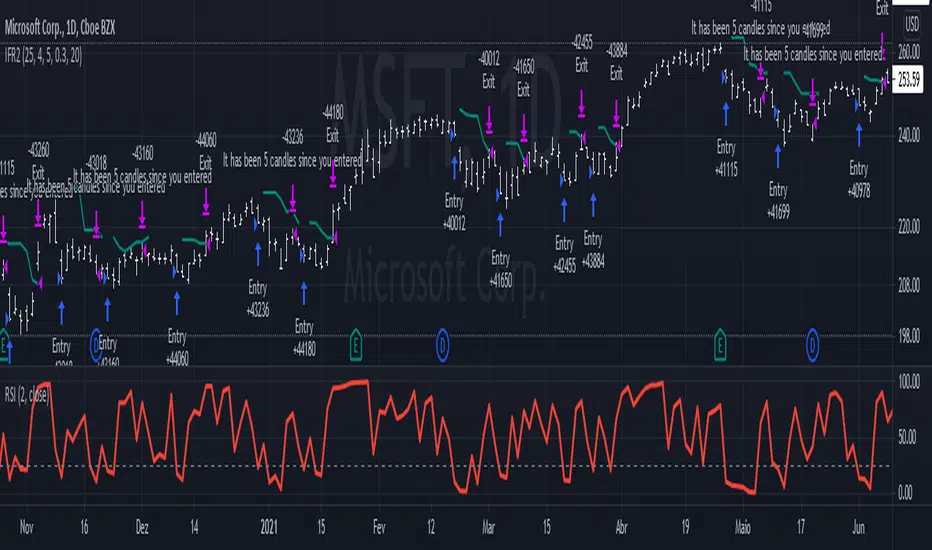Click the 198.00 price axis label

pos(909,336)
